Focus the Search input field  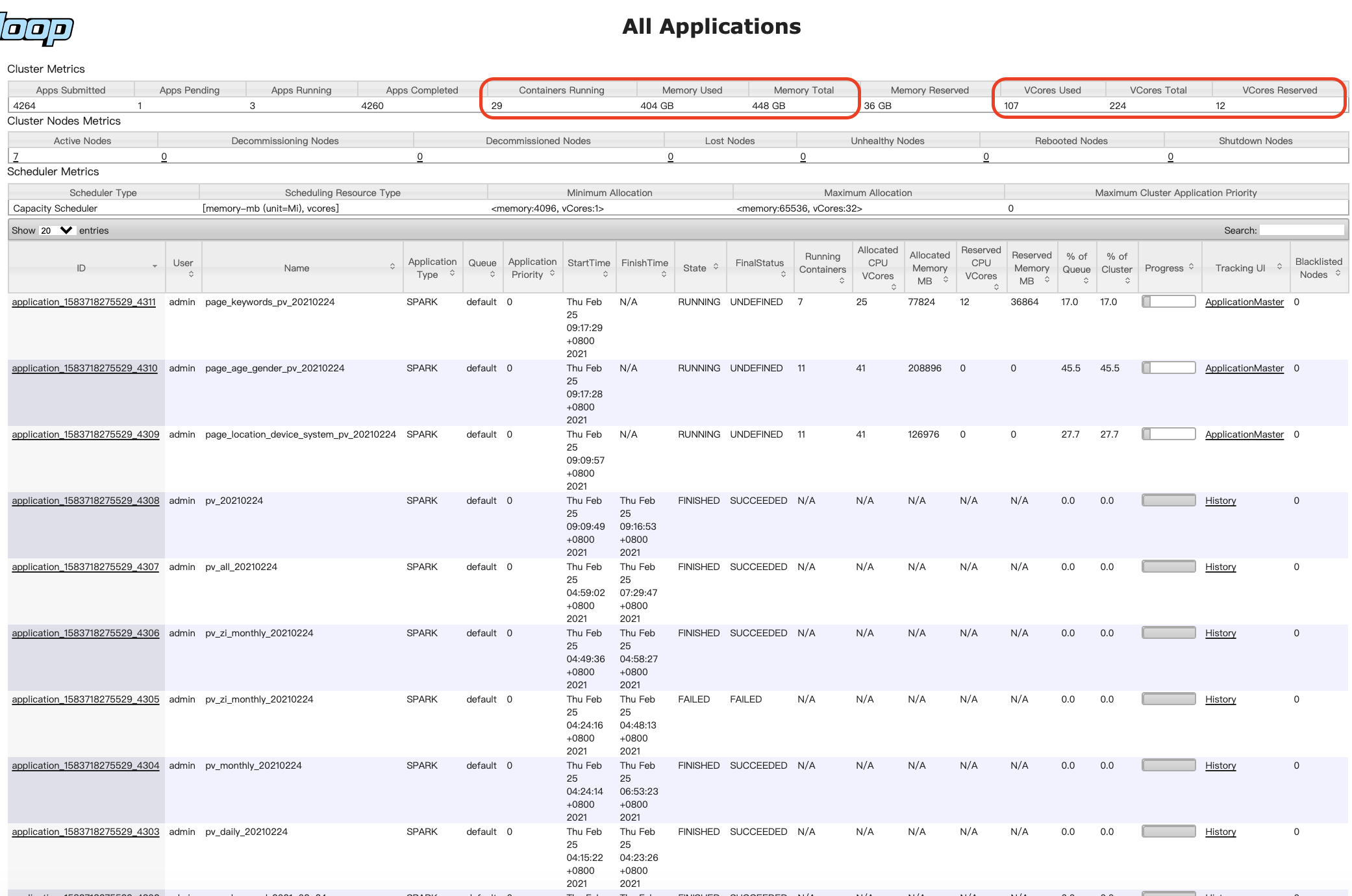(x=1302, y=230)
